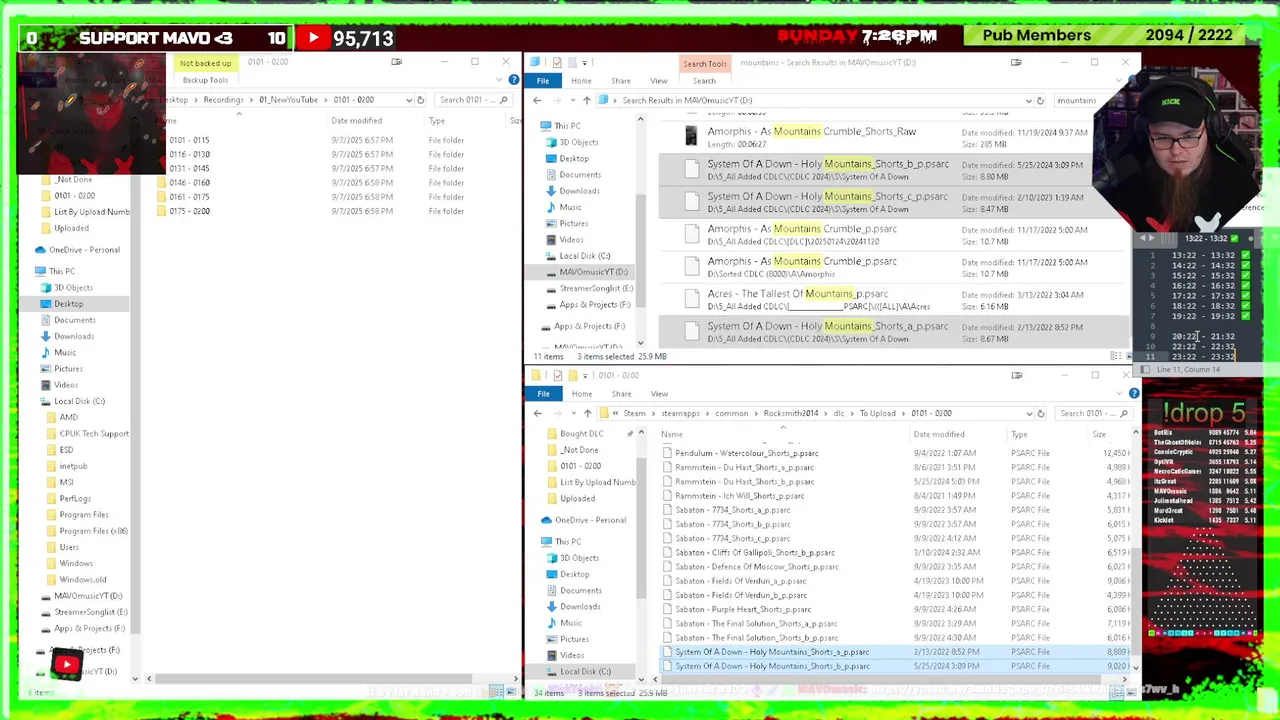The height and width of the screenshot is (720, 1280).
Task: Open Program Files (x86) folder in left pane
Action: [x=93, y=531]
